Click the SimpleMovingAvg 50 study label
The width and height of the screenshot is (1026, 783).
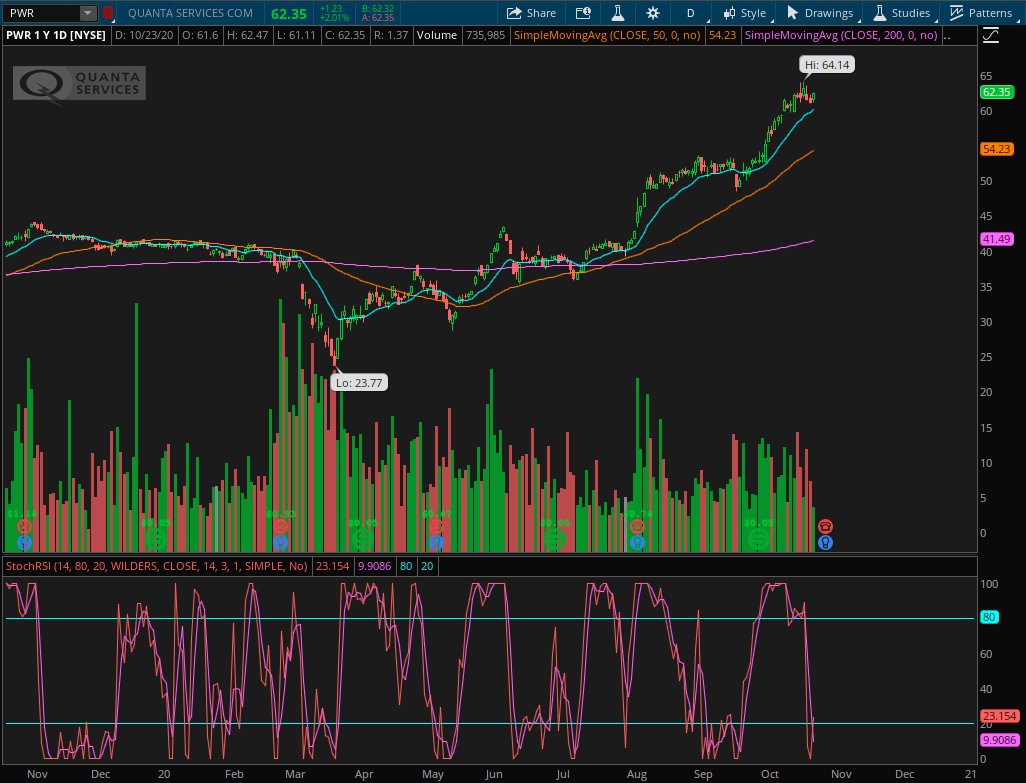[607, 35]
